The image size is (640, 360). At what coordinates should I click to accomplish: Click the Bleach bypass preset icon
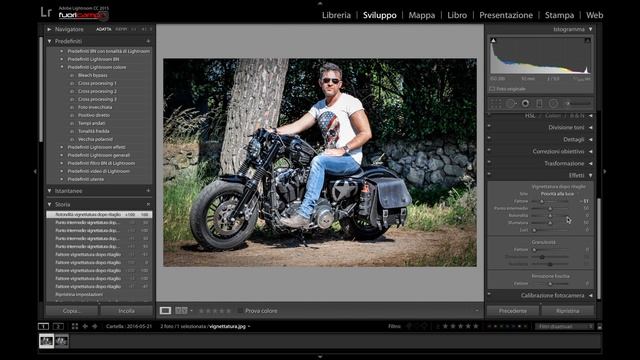pos(72,76)
